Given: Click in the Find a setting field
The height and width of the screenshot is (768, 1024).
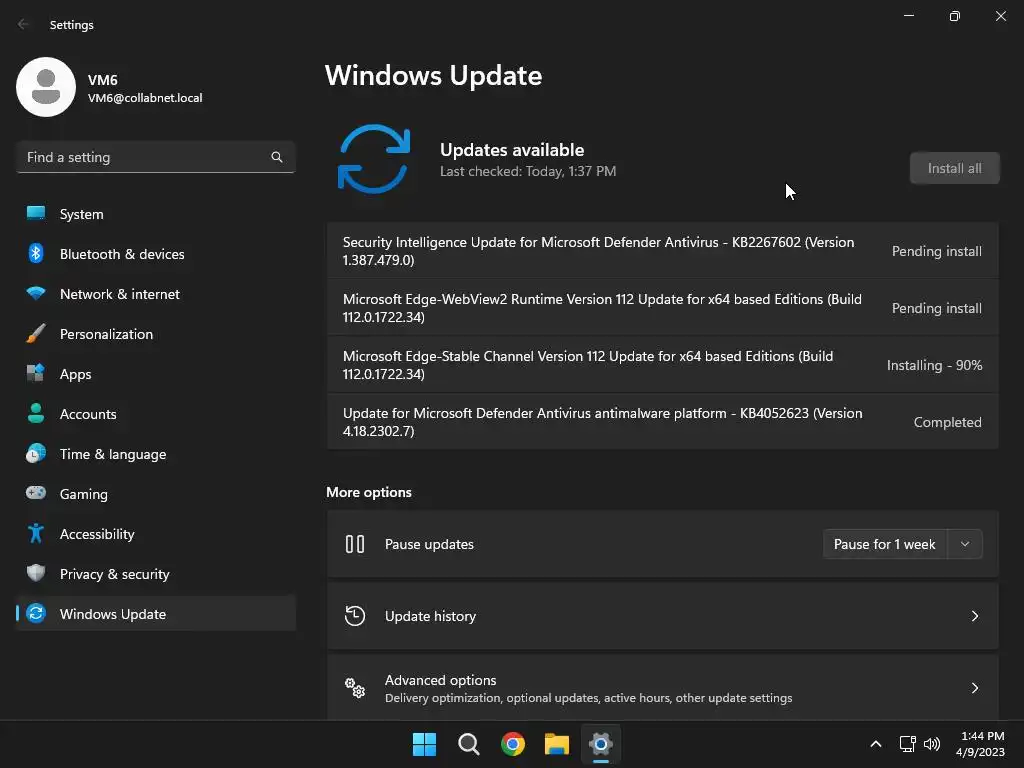Looking at the screenshot, I should click(155, 157).
